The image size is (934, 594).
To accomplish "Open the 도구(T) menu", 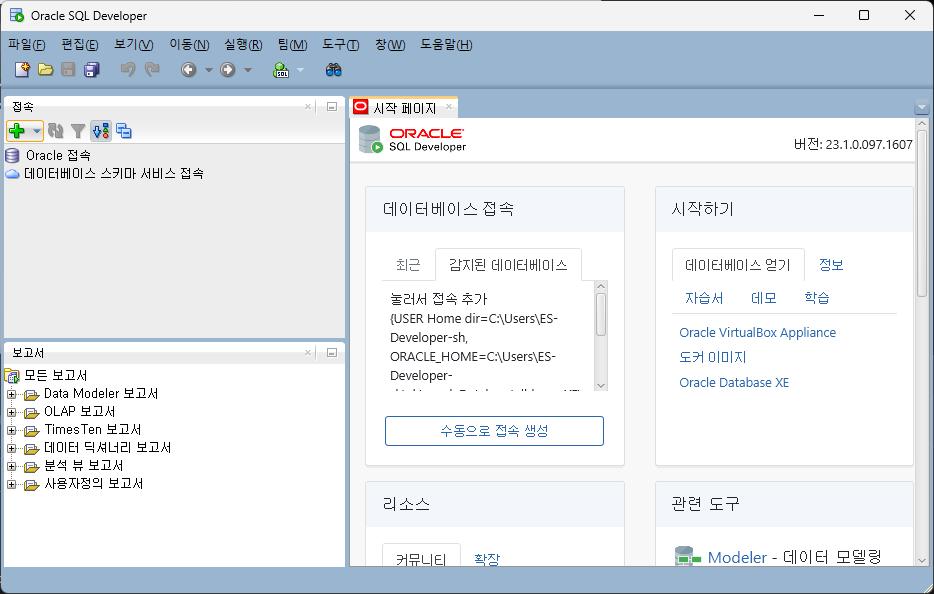I will (341, 45).
